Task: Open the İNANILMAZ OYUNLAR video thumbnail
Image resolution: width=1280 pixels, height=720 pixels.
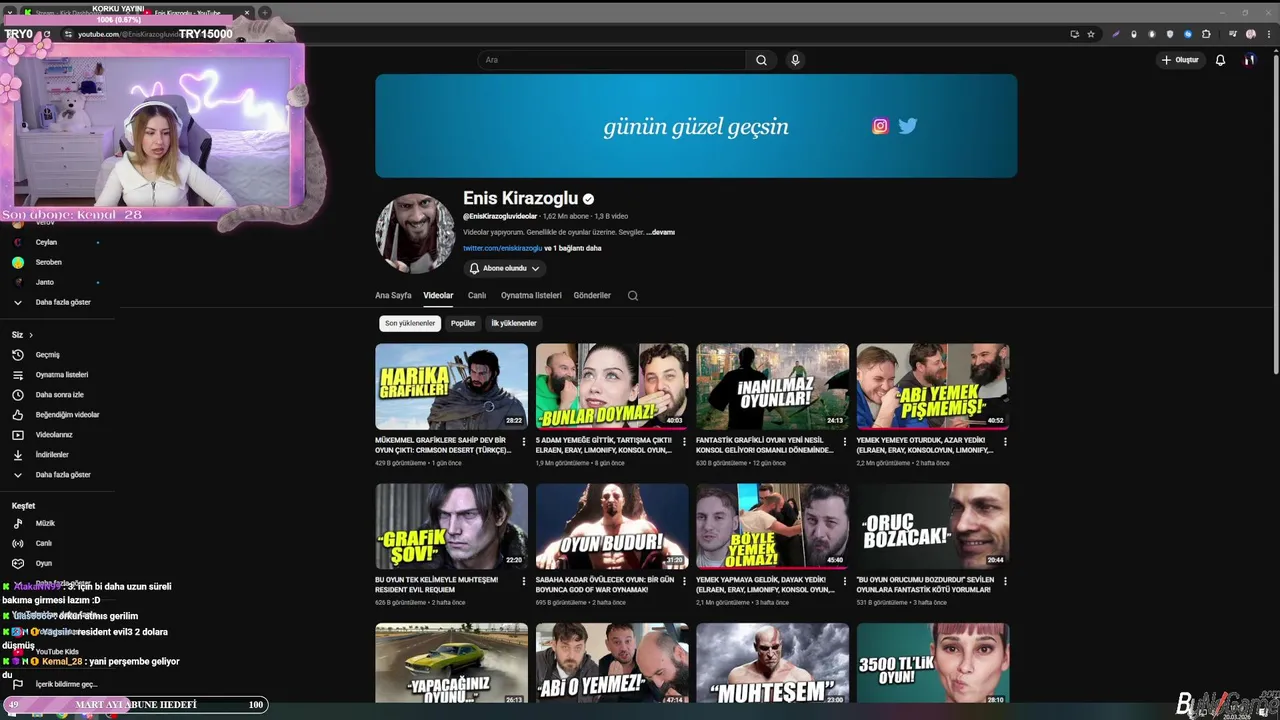Action: pyautogui.click(x=772, y=387)
